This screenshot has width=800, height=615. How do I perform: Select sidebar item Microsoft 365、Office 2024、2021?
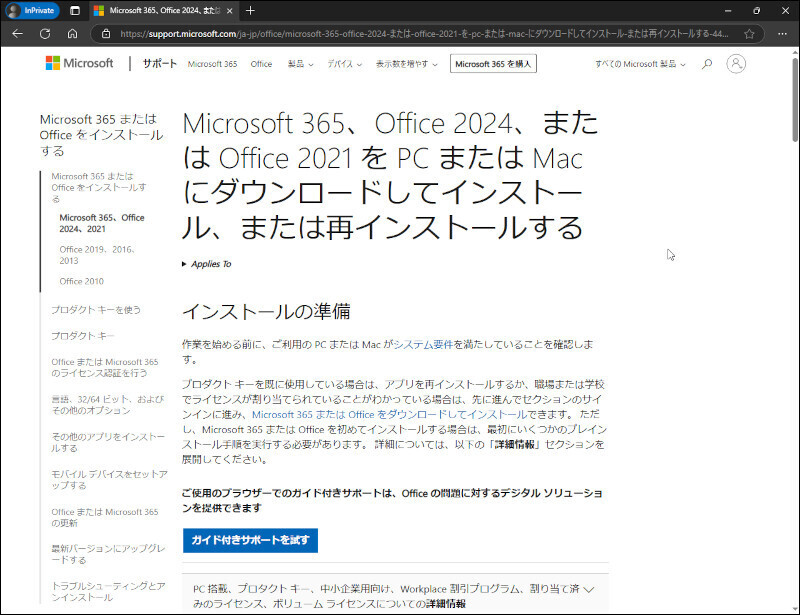[102, 223]
